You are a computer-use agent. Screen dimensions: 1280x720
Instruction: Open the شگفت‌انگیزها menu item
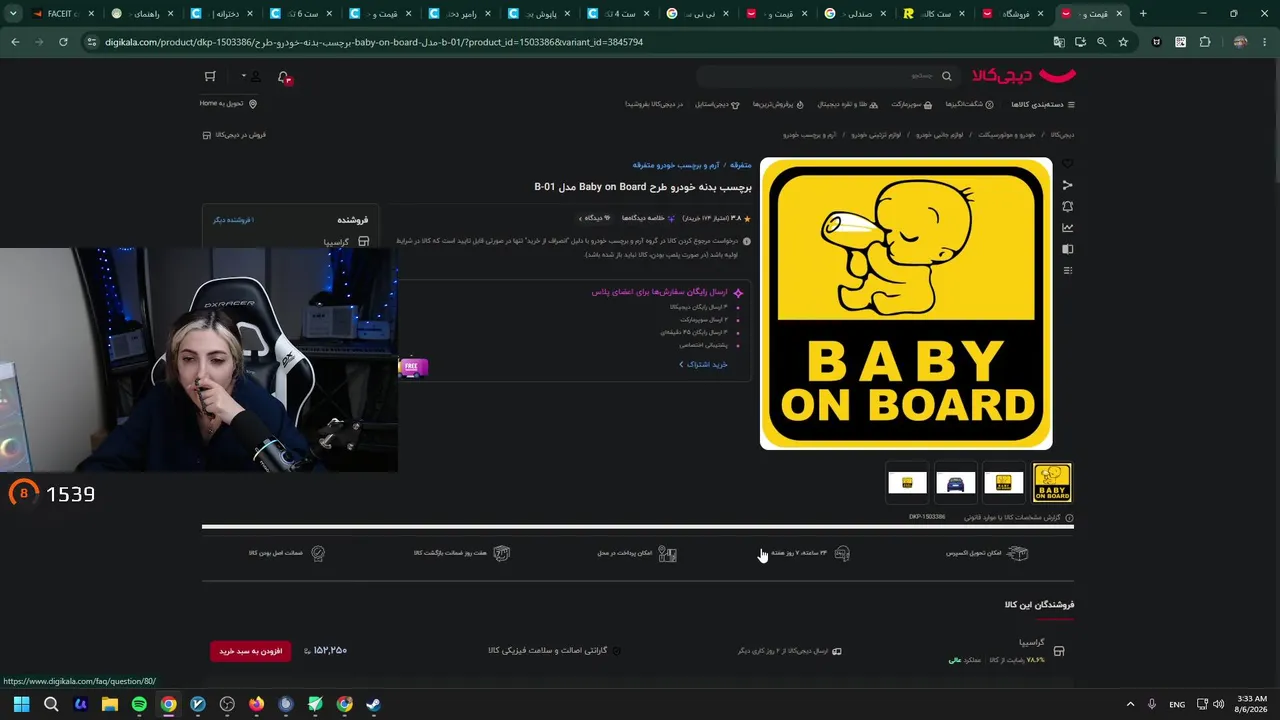[x=969, y=105]
